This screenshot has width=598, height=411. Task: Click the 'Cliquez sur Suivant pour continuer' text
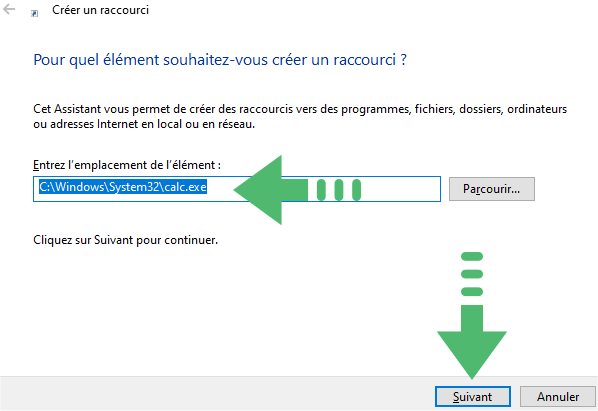coord(125,240)
